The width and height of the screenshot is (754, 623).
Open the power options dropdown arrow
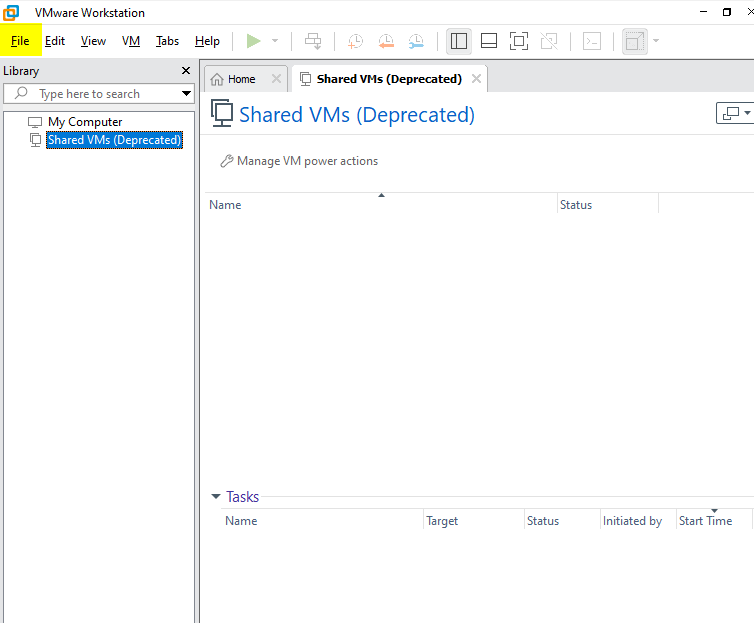click(275, 41)
